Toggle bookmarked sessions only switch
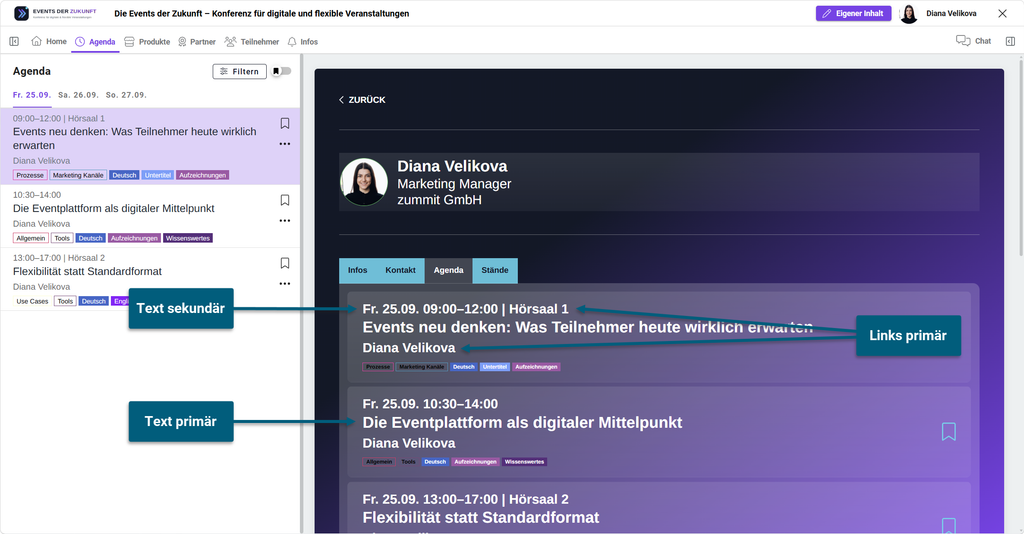Viewport: 1024px width, 534px height. tap(281, 71)
